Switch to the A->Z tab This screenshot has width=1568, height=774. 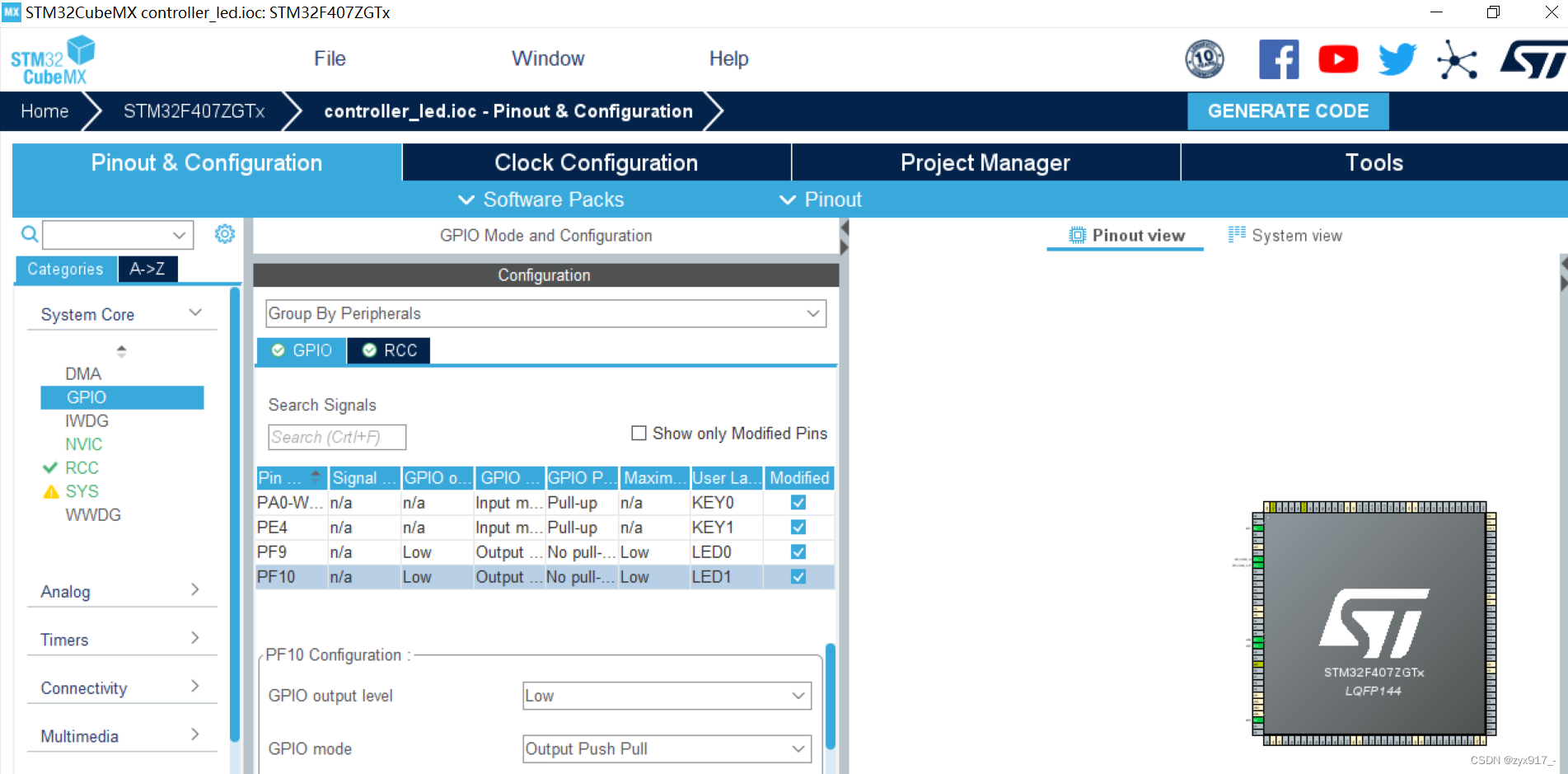coord(147,269)
